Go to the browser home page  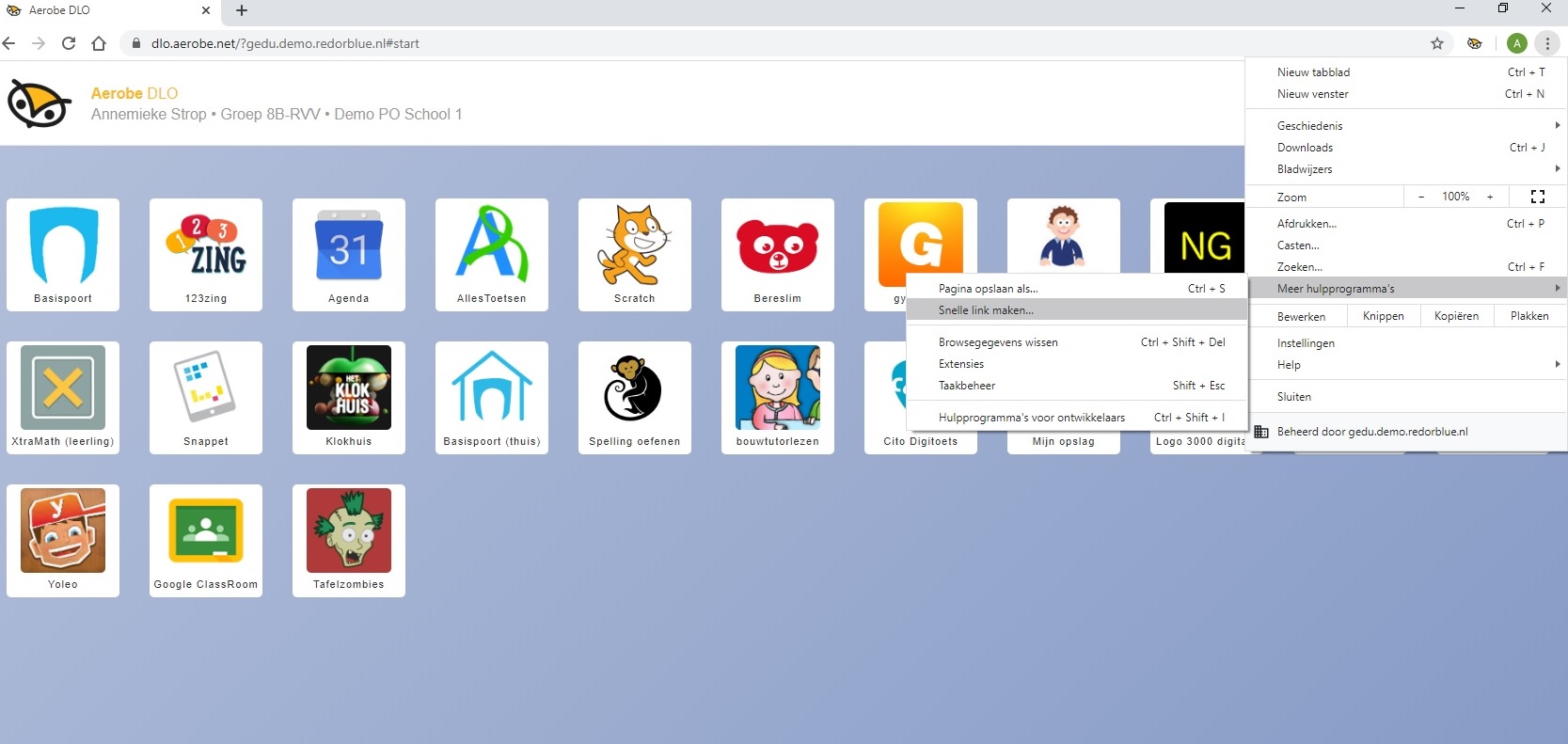pyautogui.click(x=99, y=43)
